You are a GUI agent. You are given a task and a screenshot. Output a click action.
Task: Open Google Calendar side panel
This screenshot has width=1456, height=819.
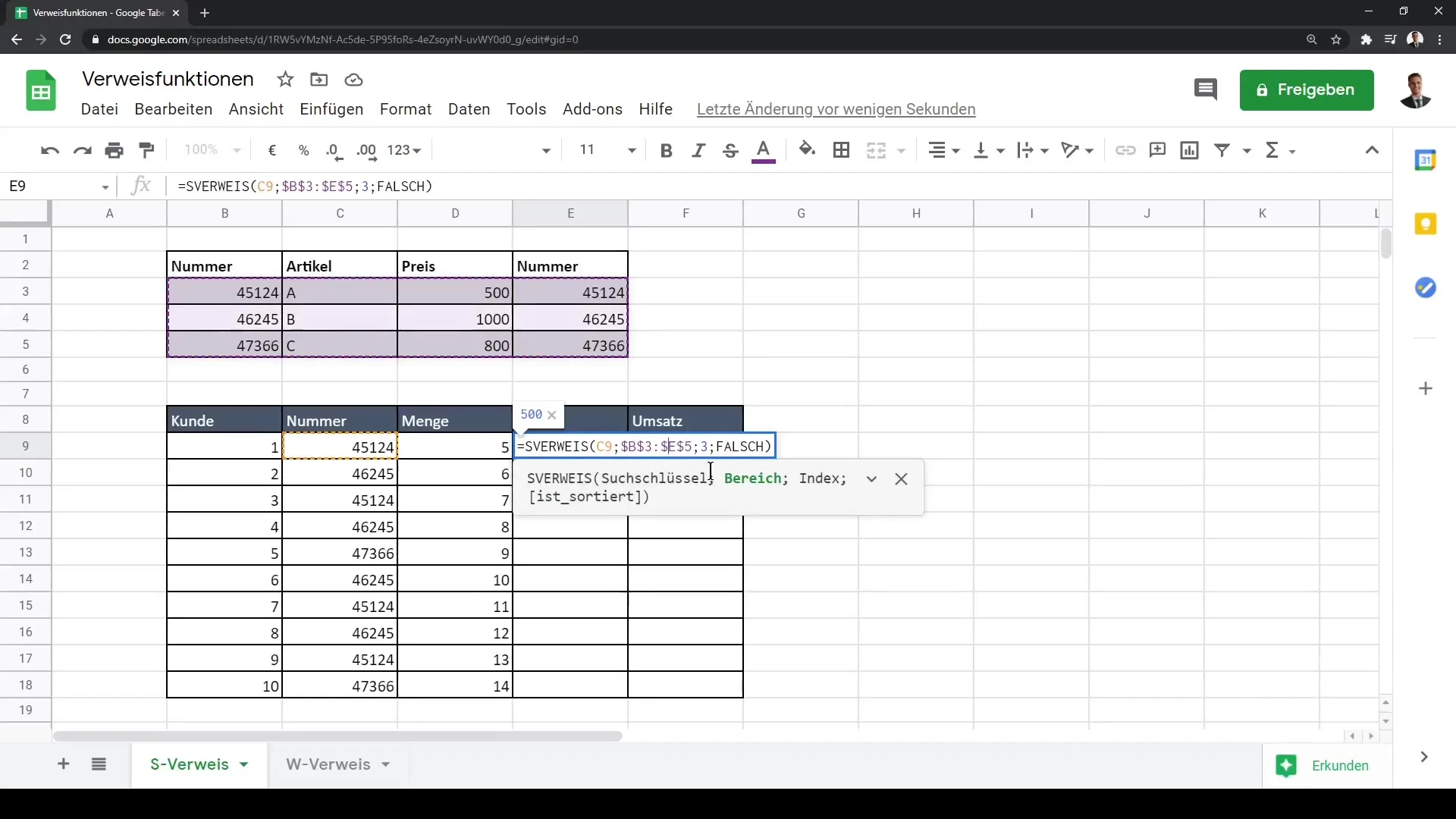[1426, 160]
